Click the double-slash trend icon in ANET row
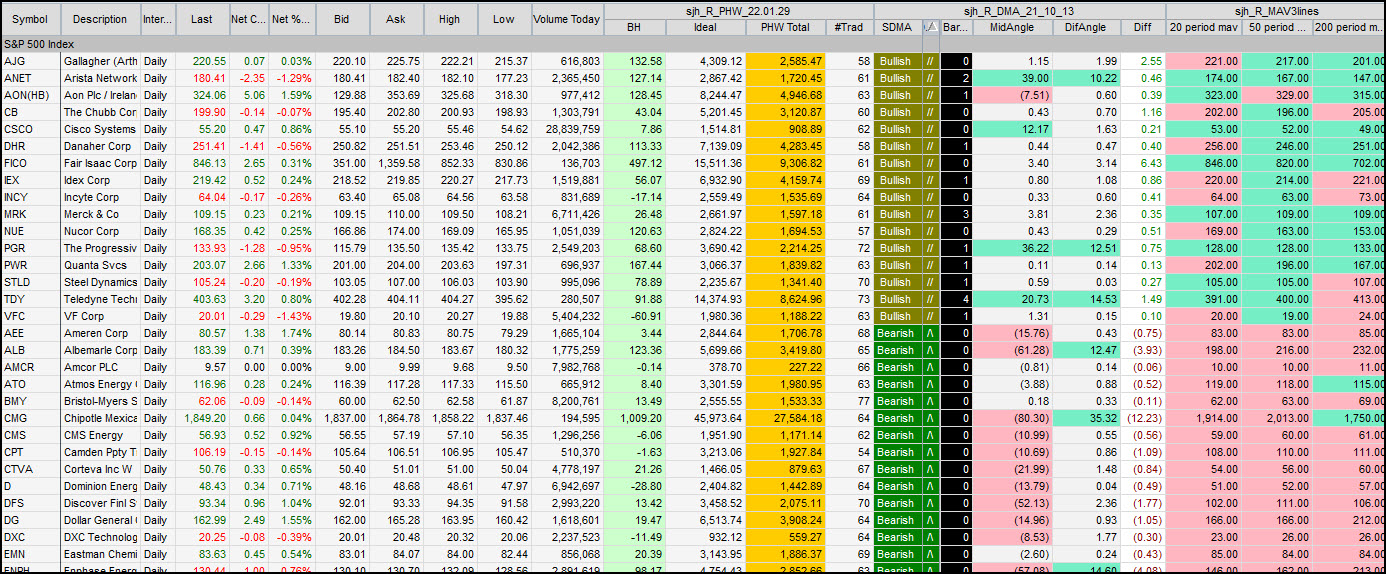 [x=930, y=78]
